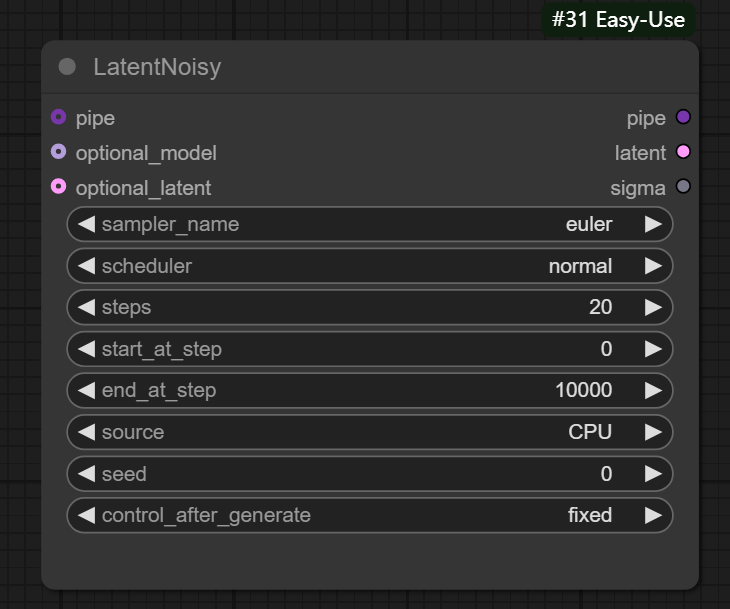Viewport: 730px width, 609px height.
Task: Click the latent output socket
Action: 684,153
